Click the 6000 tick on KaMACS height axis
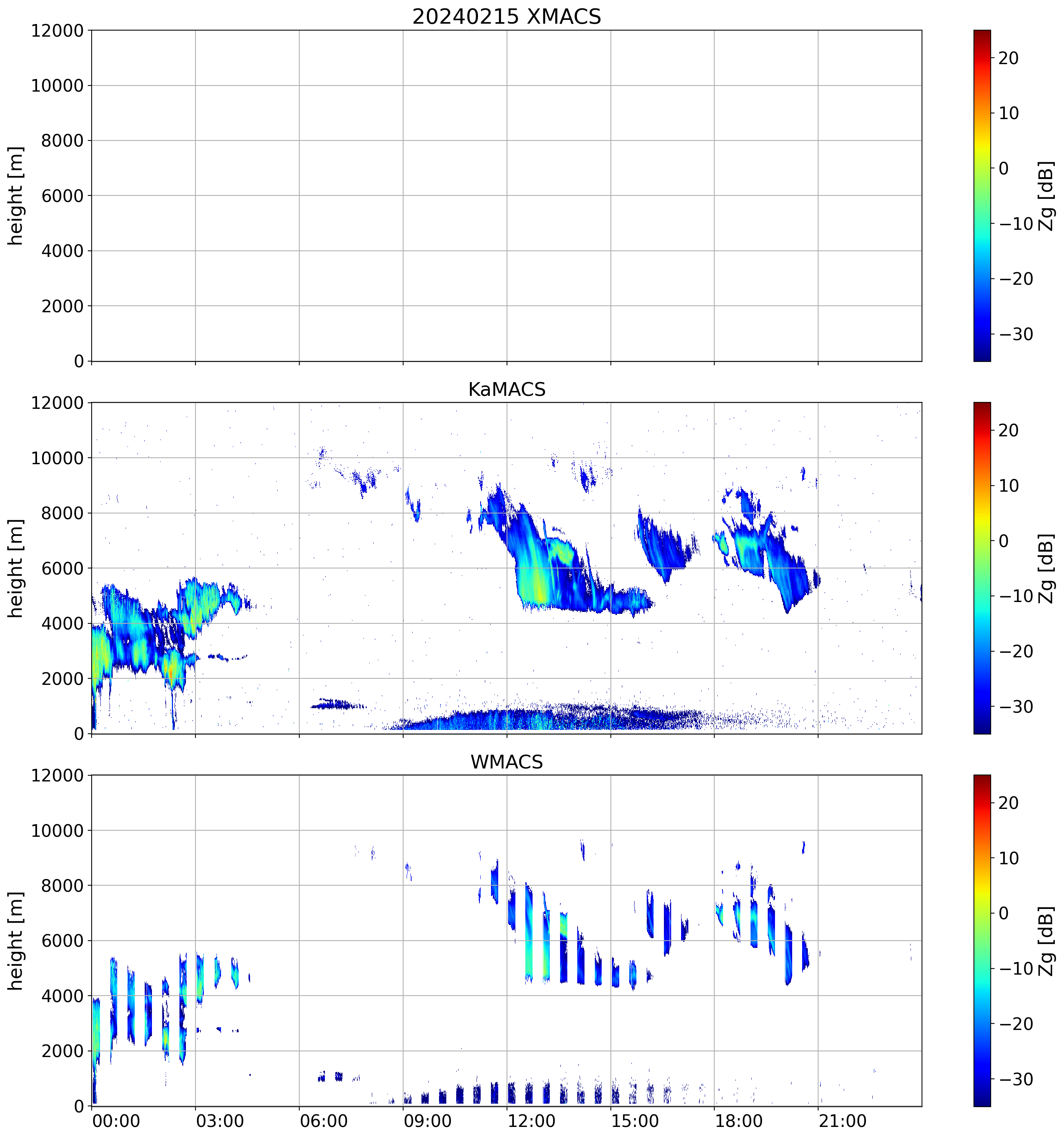 pyautogui.click(x=62, y=568)
